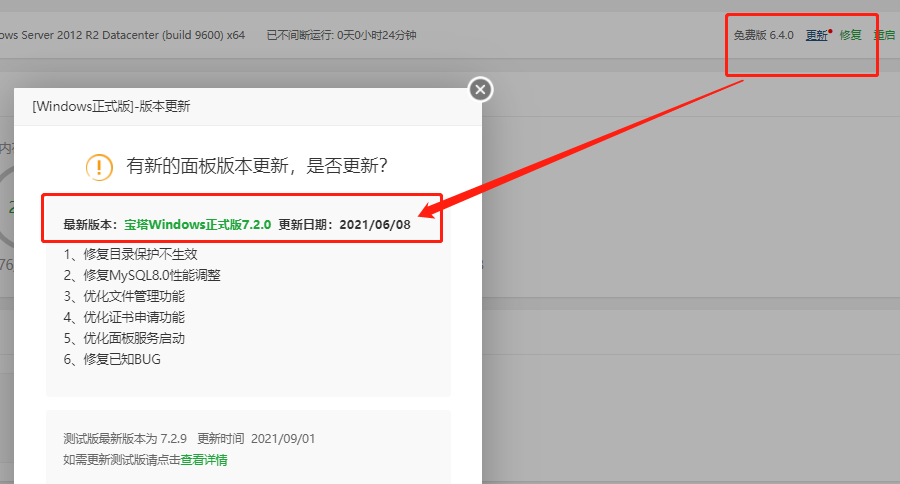Click the 更新时间 2021/09/01 text
This screenshot has height=484, width=900.
click(x=256, y=439)
